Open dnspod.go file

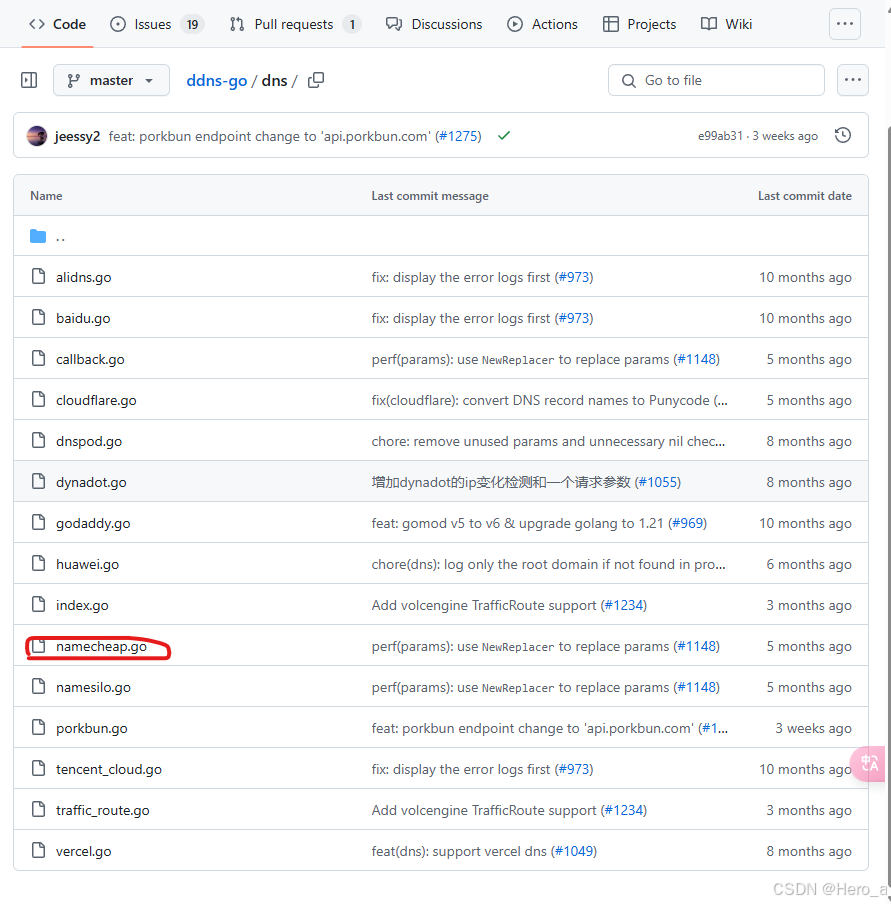pos(89,441)
